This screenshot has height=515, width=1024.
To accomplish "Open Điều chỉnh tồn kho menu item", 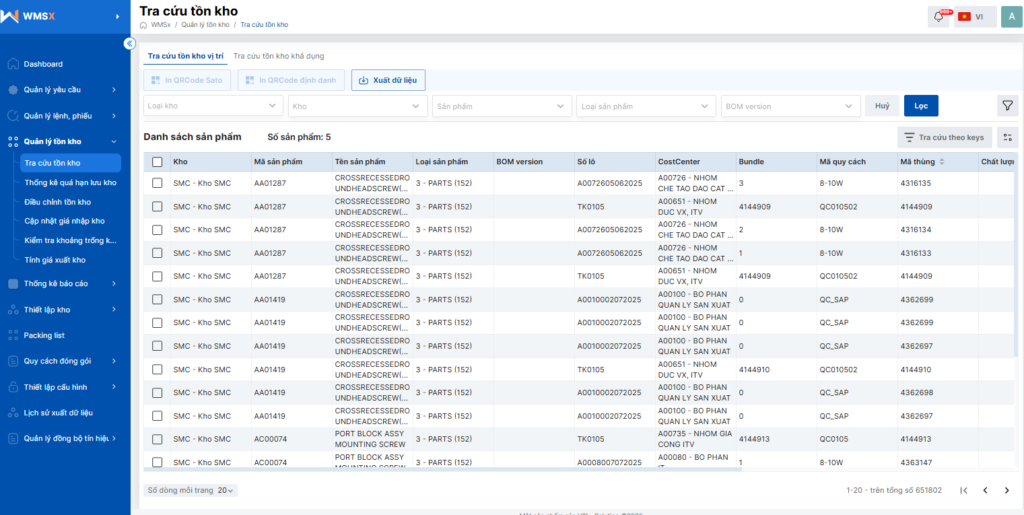I will [57, 202].
